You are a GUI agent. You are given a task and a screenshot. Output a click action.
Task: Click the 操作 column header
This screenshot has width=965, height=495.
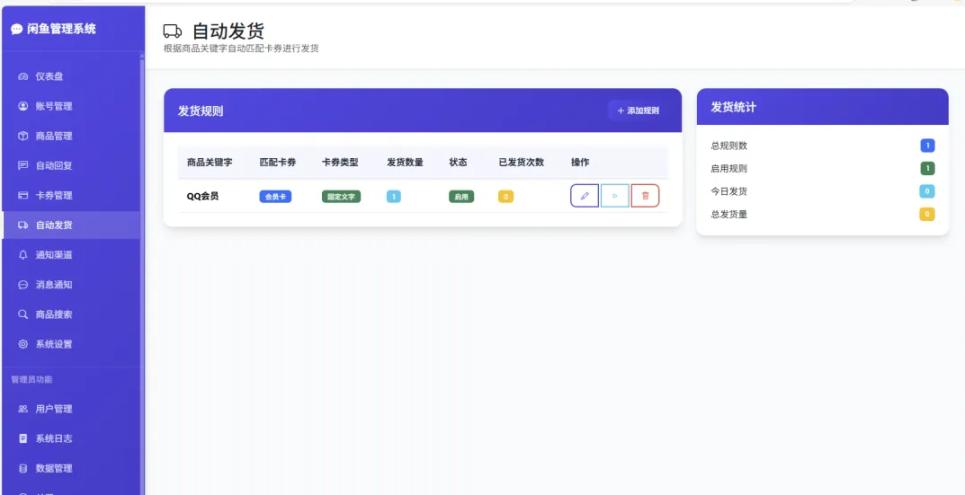(580, 162)
